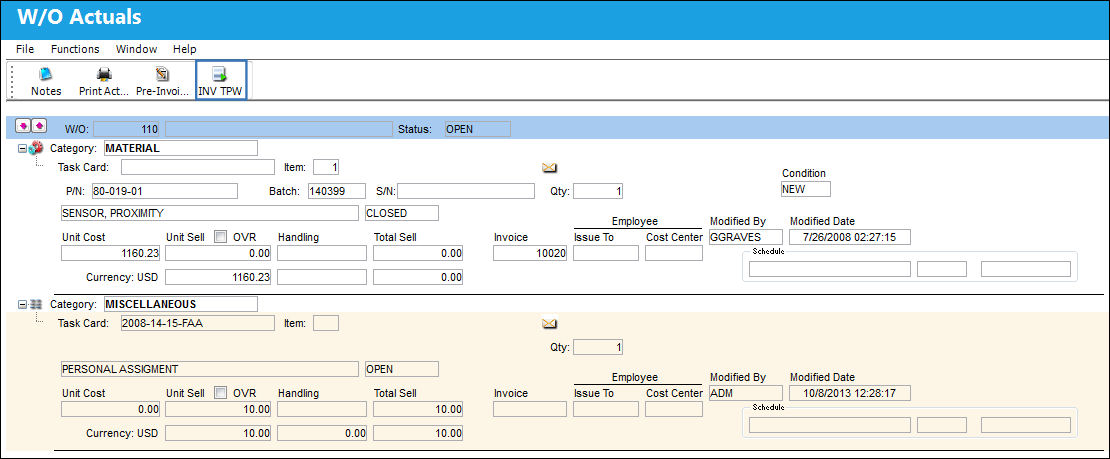This screenshot has width=1110, height=459.
Task: Click the Invoice field showing 10020
Action: point(530,253)
